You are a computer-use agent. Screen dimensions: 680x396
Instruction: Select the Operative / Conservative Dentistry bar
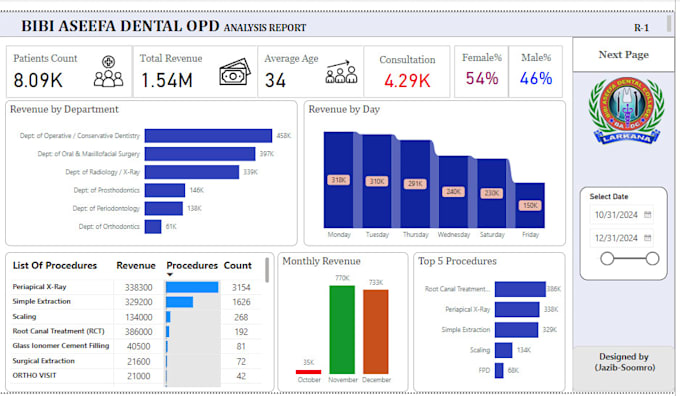208,136
